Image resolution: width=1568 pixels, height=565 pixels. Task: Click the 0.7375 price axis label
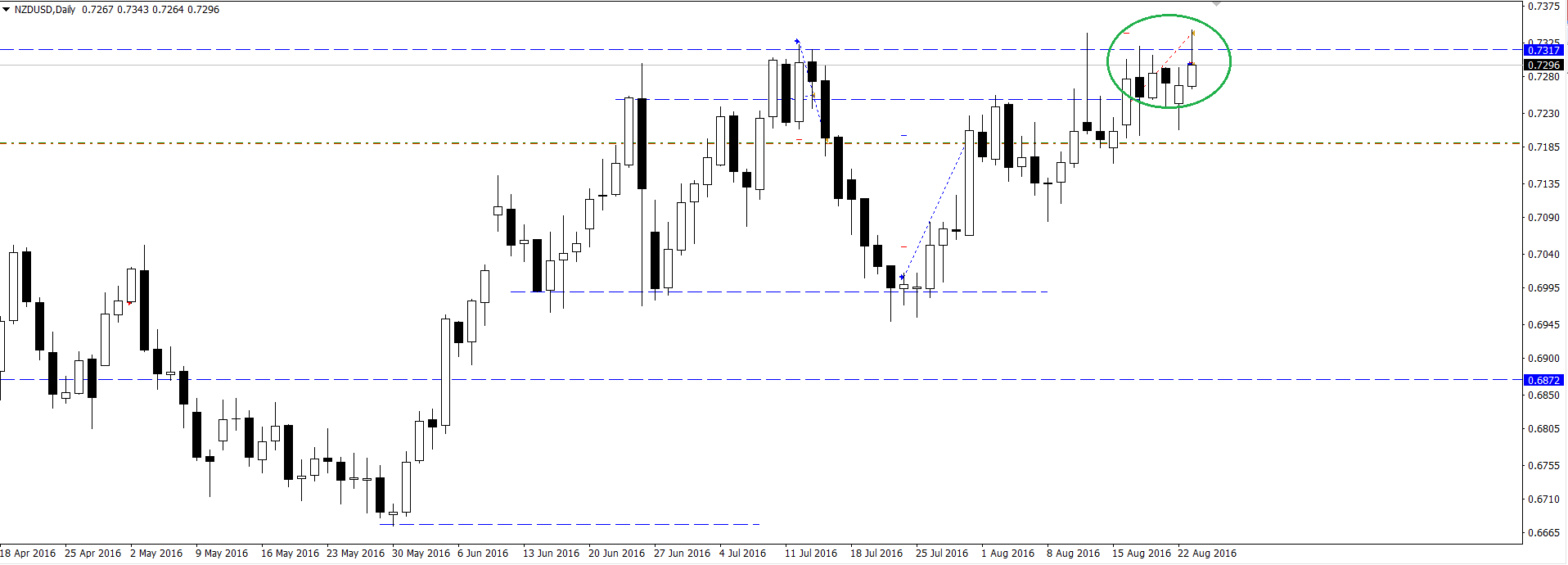[x=1544, y=7]
